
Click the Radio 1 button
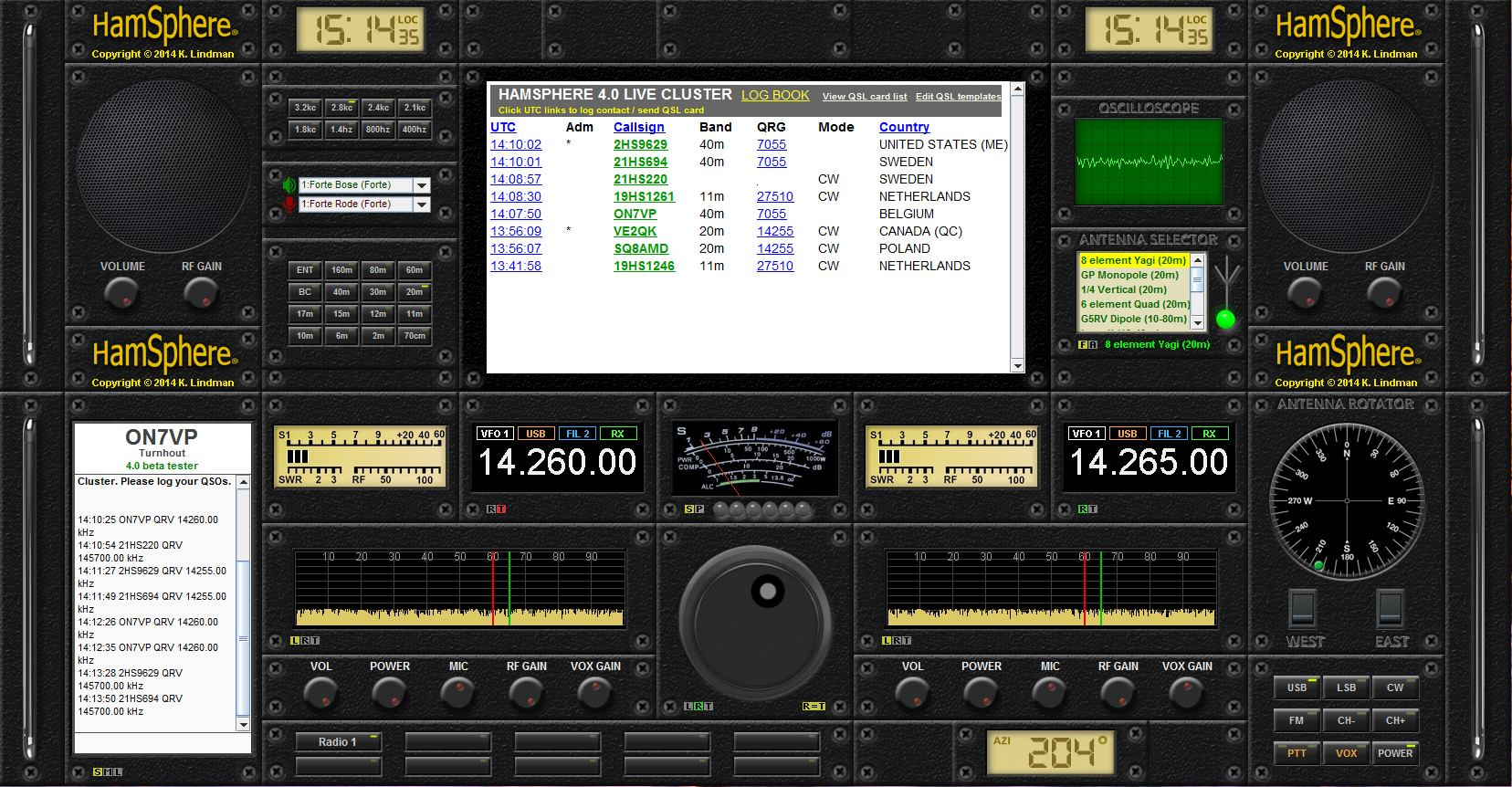point(337,741)
